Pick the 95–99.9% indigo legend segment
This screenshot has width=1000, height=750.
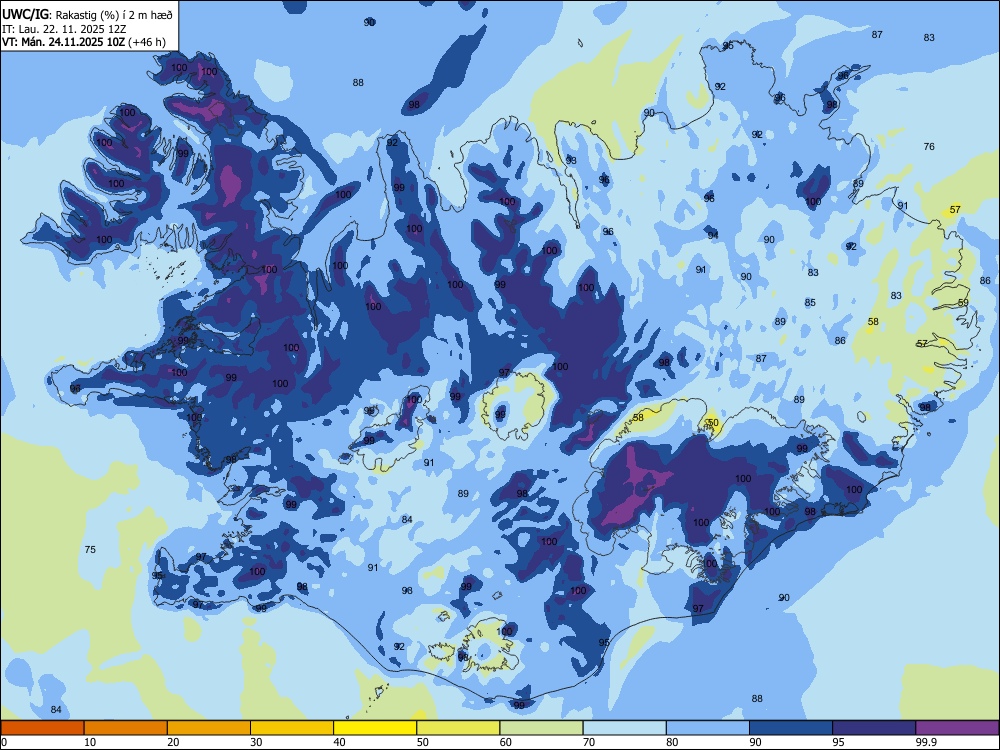[x=874, y=728]
